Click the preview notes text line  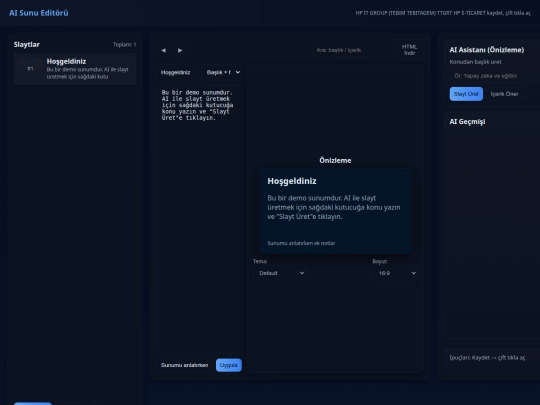coord(301,243)
